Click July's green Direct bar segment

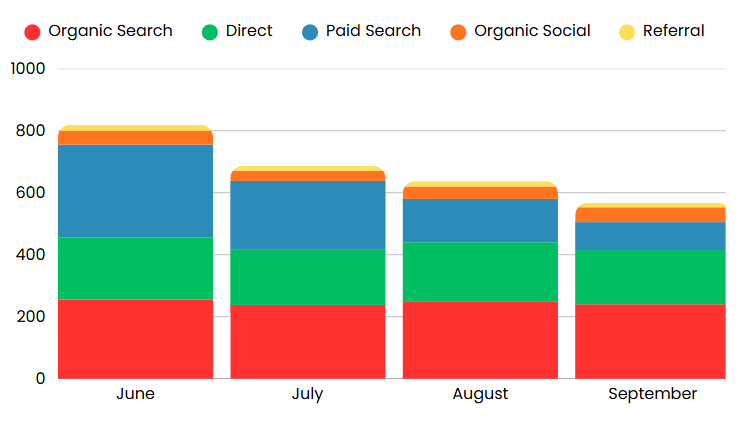308,277
